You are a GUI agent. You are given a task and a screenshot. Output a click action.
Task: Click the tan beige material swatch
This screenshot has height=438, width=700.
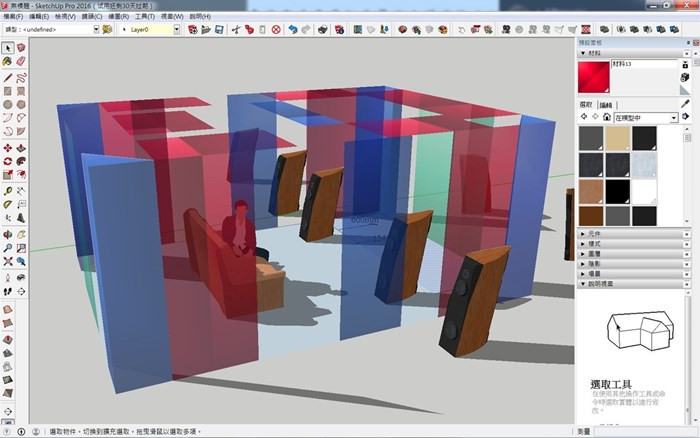[x=617, y=138]
